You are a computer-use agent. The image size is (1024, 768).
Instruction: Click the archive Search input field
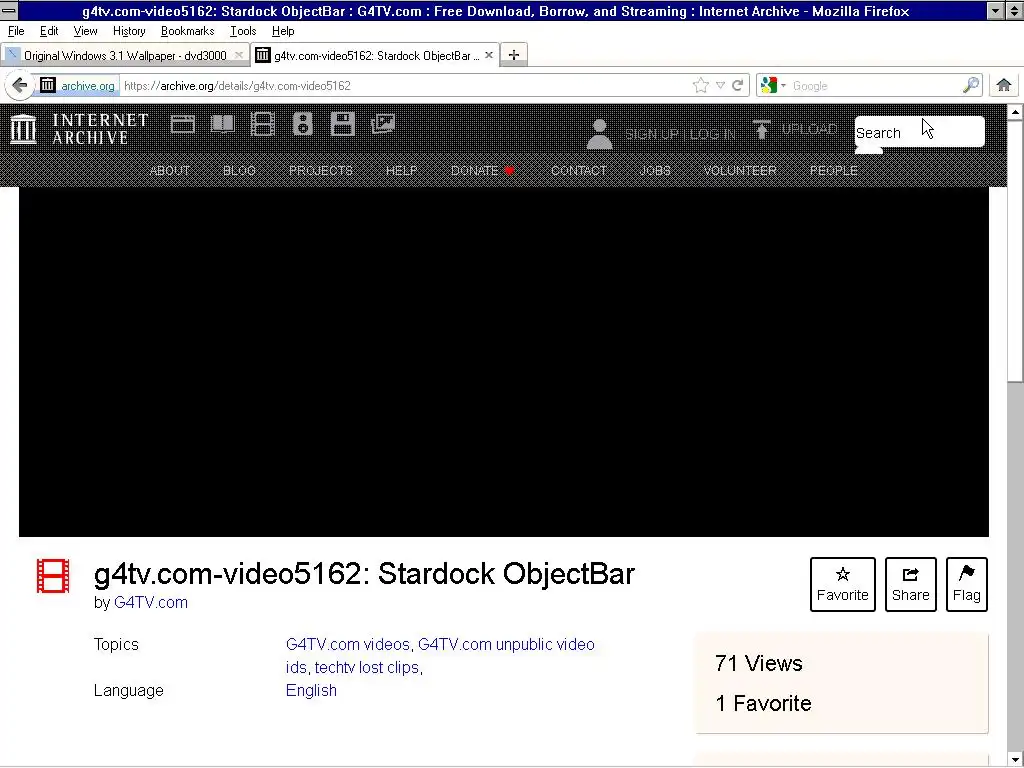pyautogui.click(x=920, y=133)
